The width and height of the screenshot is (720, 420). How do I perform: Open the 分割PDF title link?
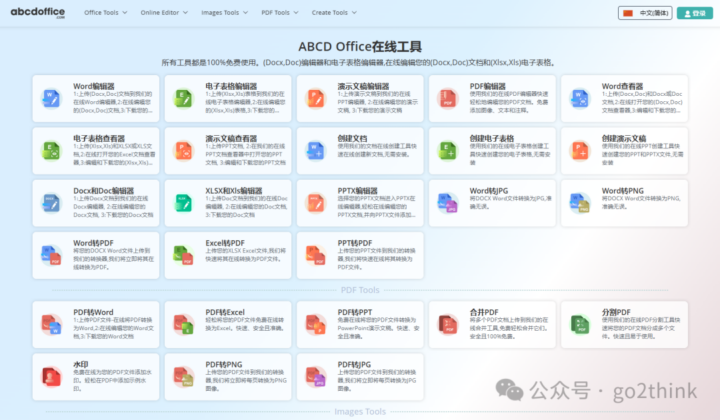click(616, 312)
